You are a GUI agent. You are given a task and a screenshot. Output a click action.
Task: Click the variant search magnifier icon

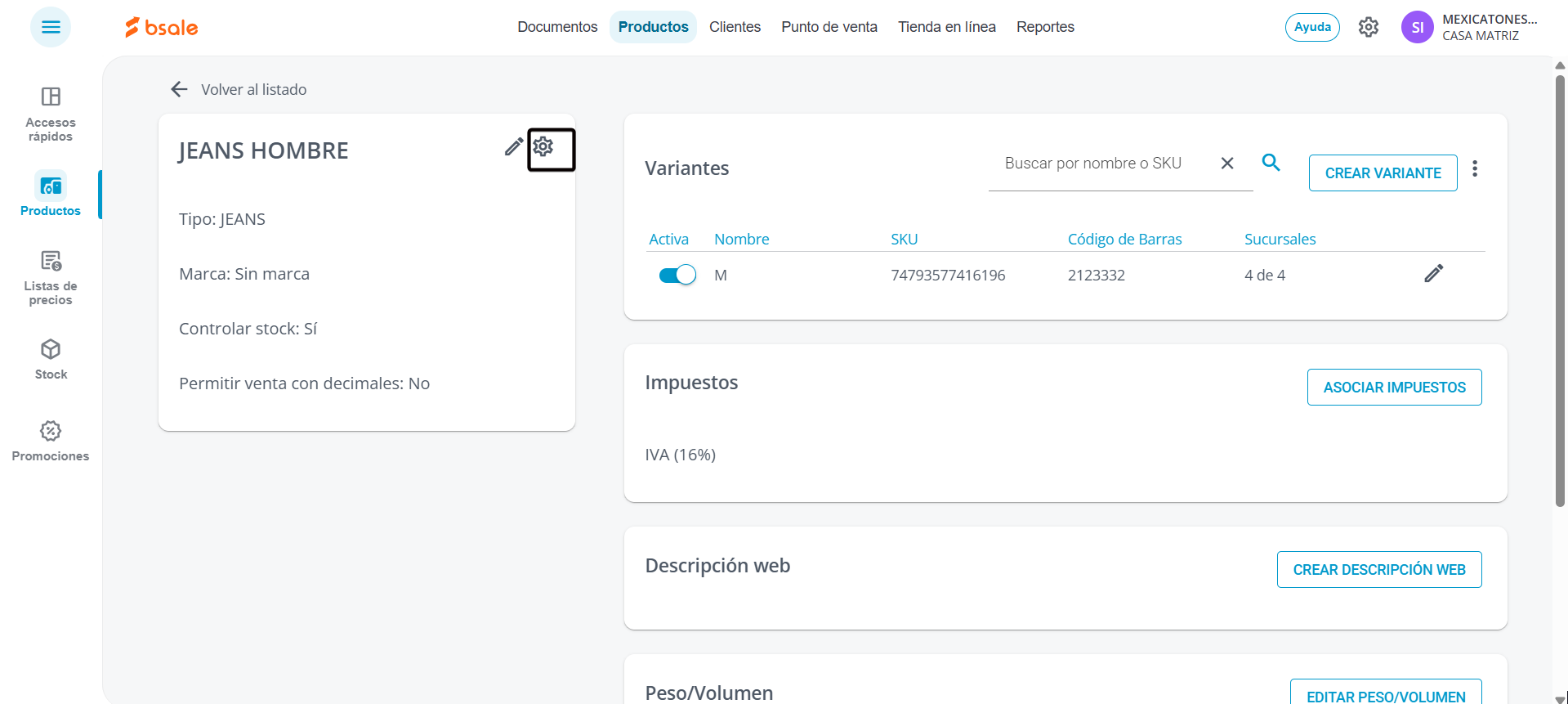[x=1271, y=162]
